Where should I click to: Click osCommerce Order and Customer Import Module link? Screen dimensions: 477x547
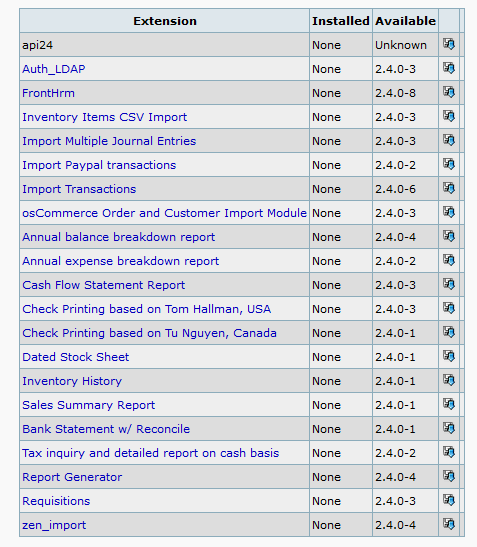pos(164,213)
